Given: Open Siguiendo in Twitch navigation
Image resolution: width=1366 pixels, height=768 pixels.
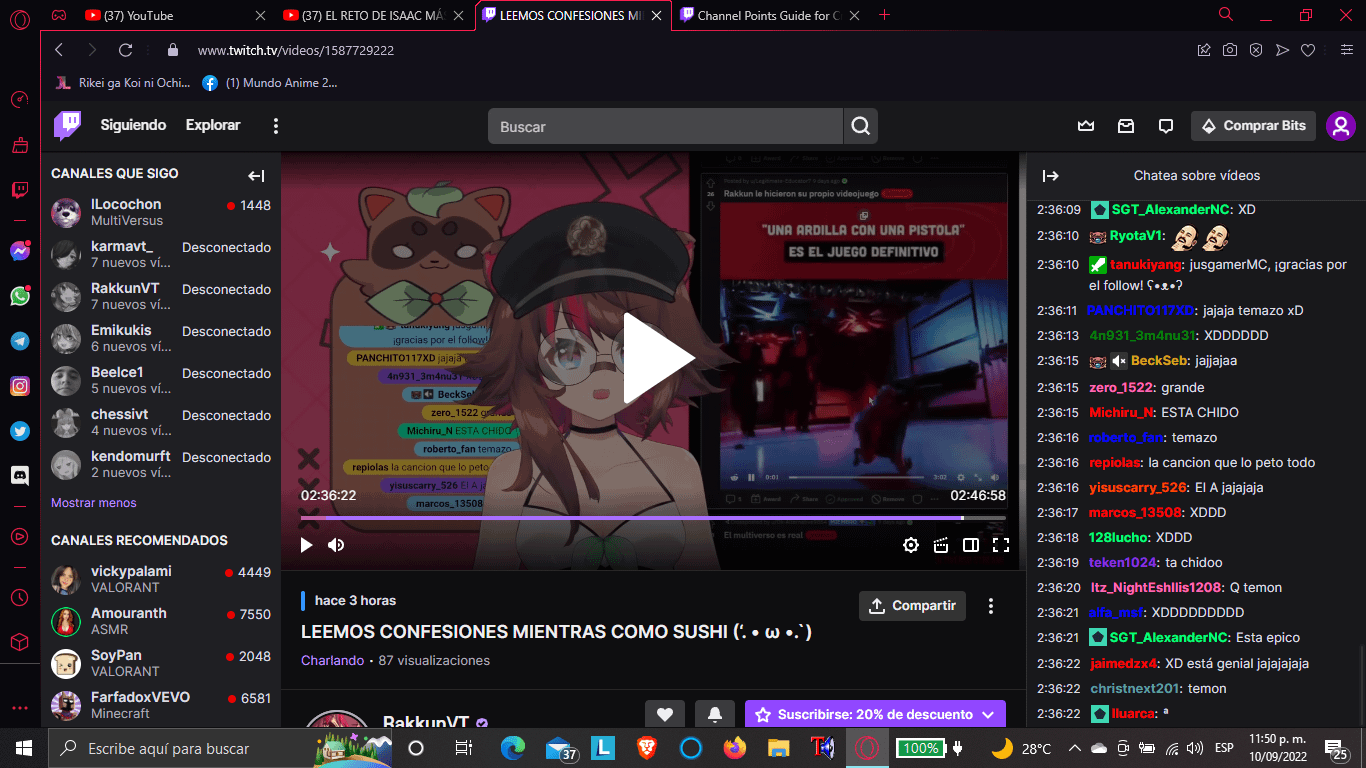Looking at the screenshot, I should click(x=133, y=125).
